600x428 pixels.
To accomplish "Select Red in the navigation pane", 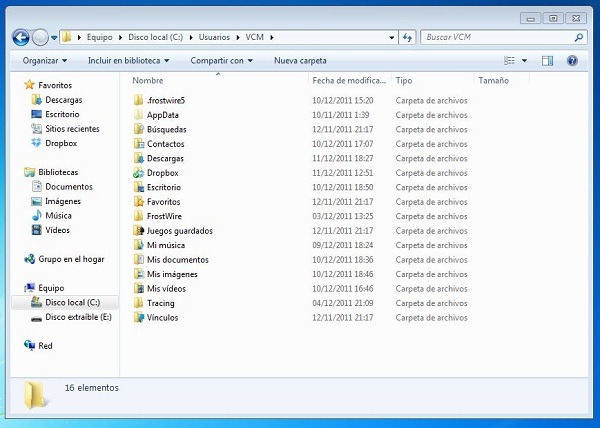I will (45, 346).
